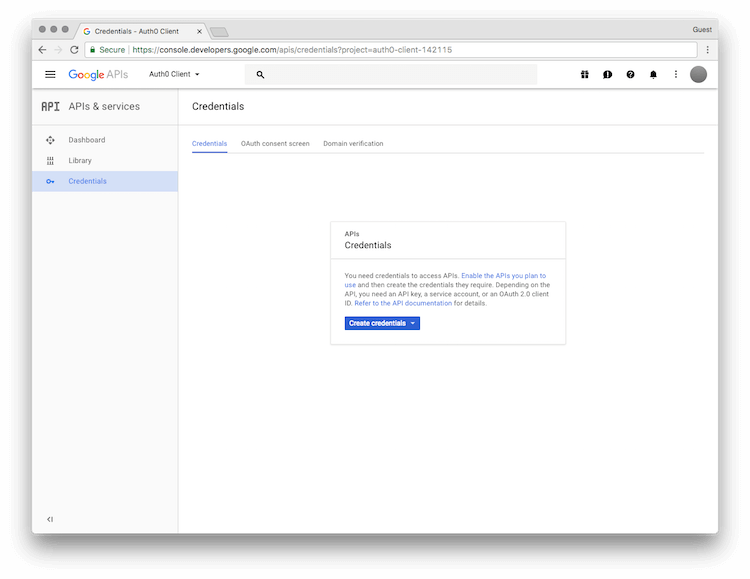Screen dimensions: 750x579
Task: Click the API logo in sidebar header
Action: 50,106
